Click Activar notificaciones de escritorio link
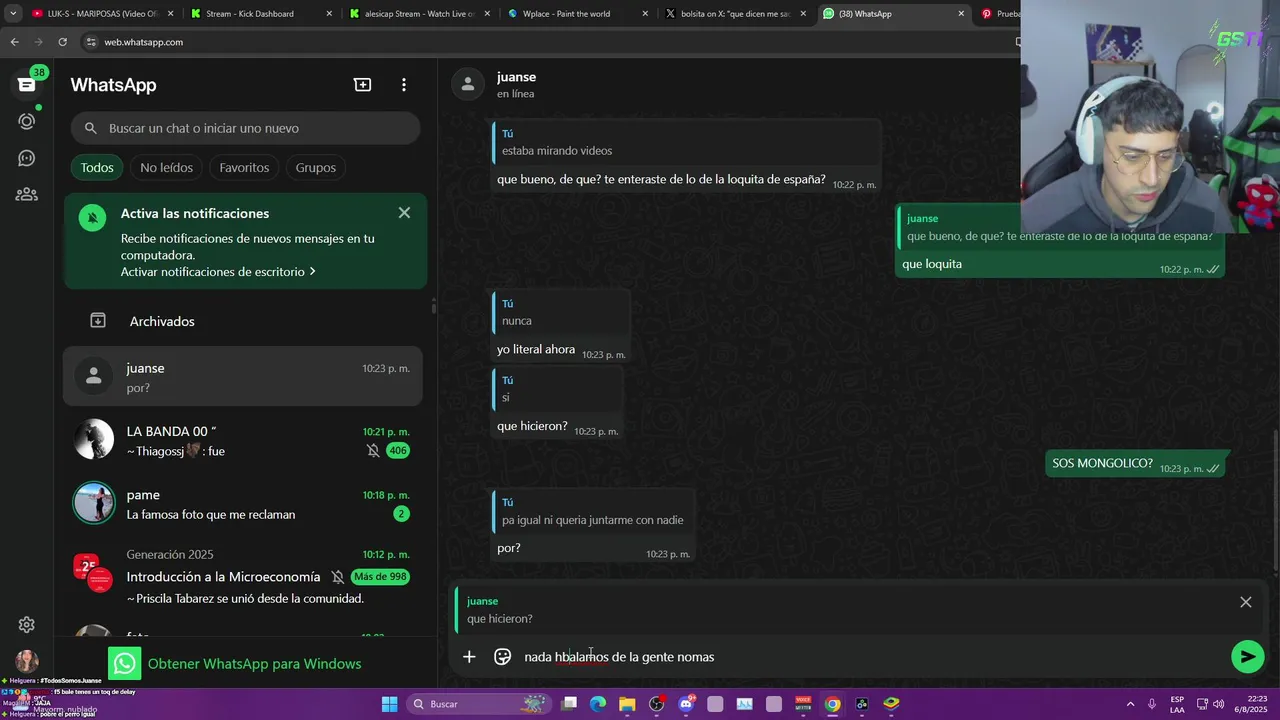The height and width of the screenshot is (720, 1280). 218,272
